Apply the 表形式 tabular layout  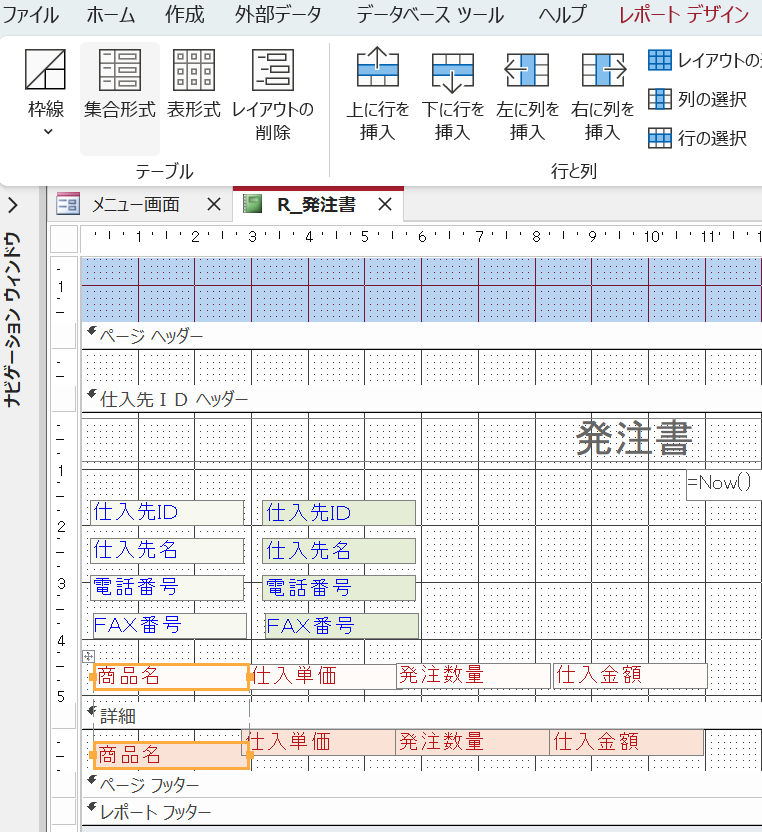(x=194, y=85)
